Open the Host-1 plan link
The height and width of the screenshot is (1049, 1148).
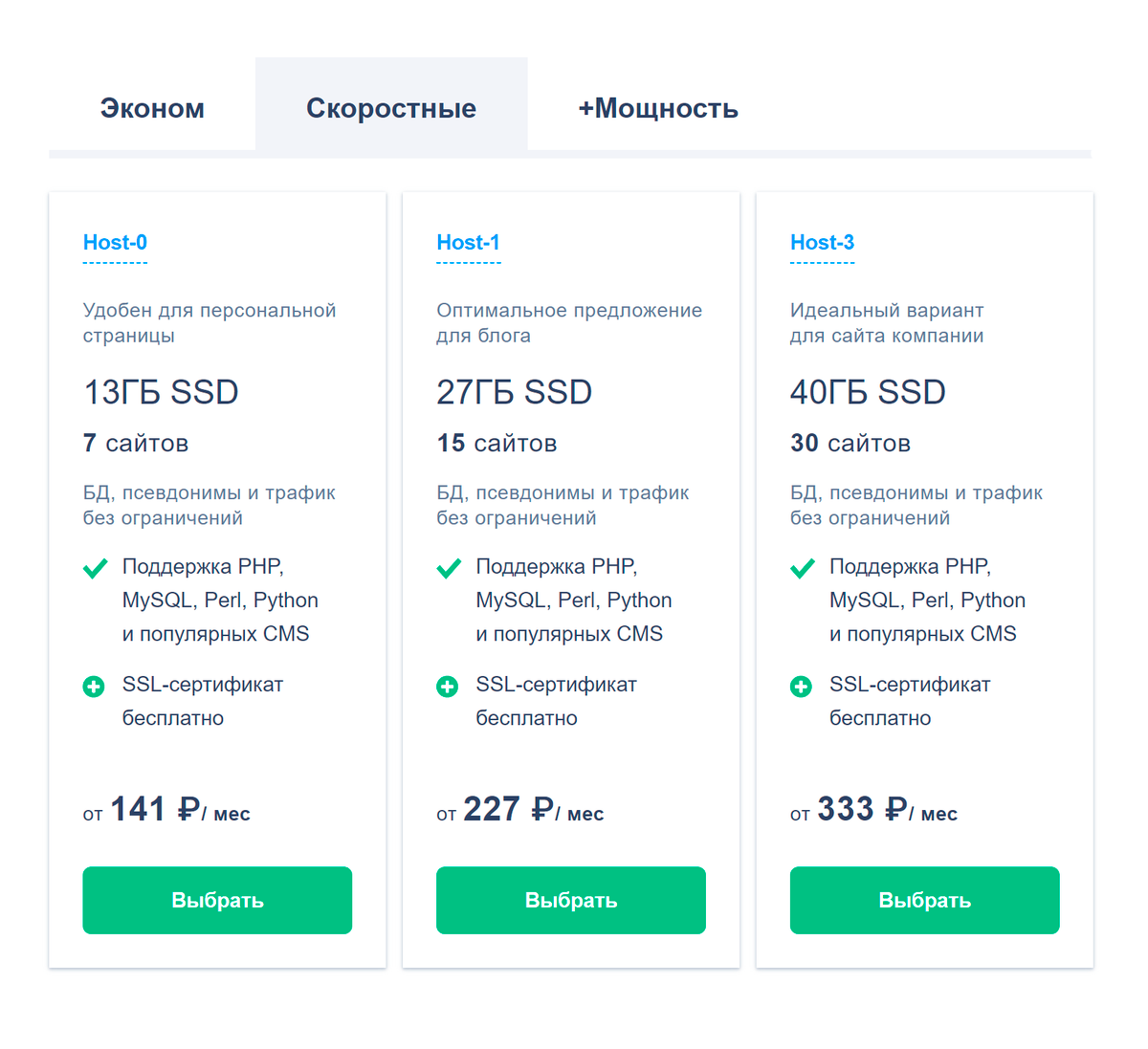click(468, 243)
